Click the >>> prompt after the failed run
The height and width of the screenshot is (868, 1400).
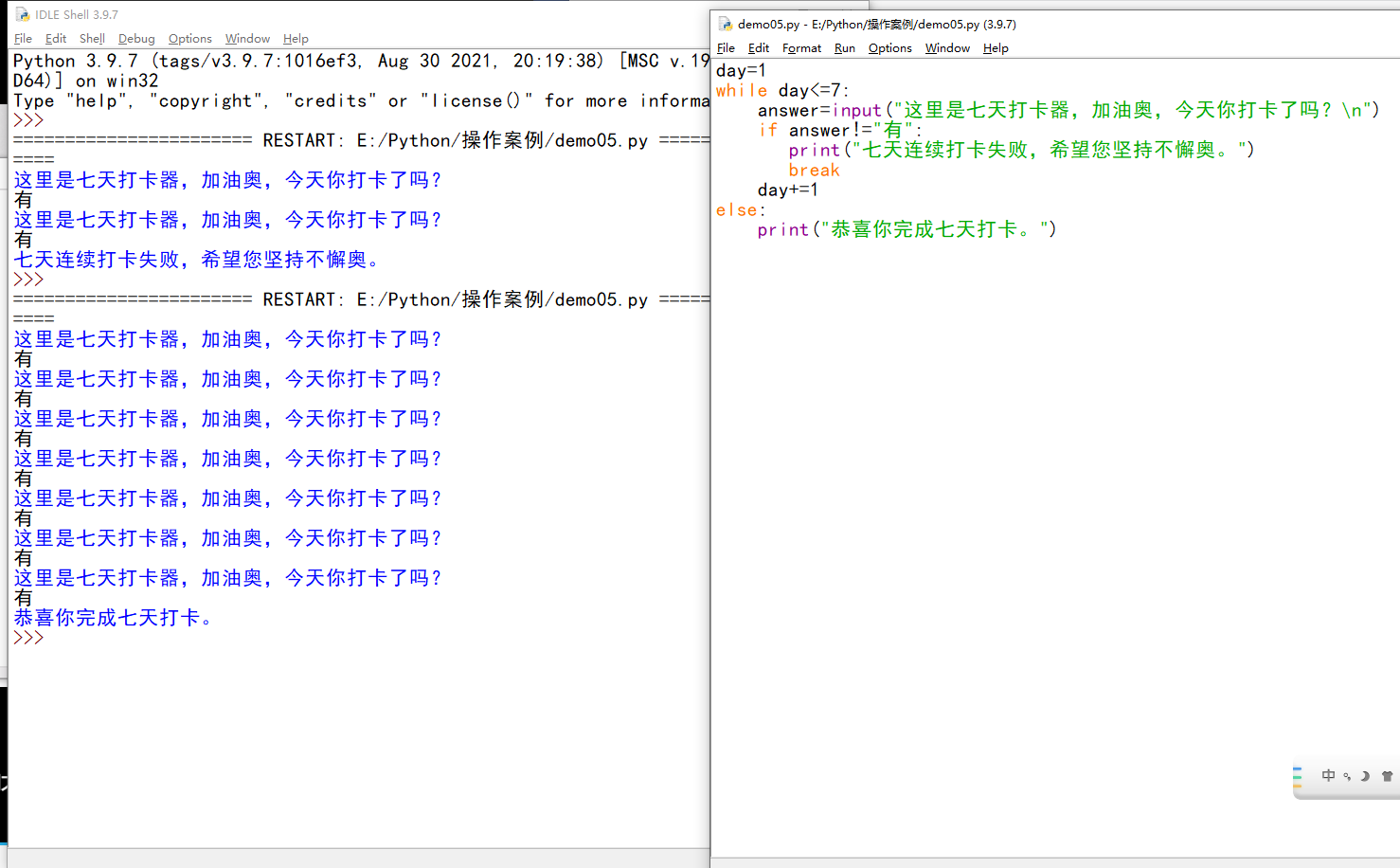tap(28, 280)
